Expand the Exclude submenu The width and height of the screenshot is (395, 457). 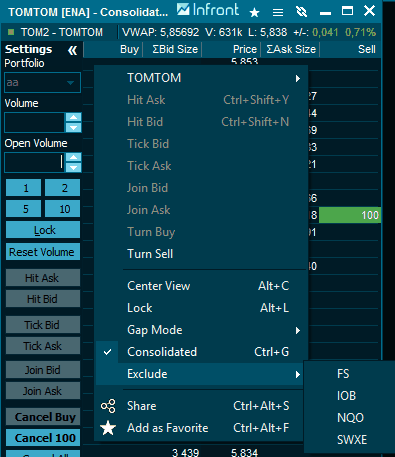click(298, 374)
